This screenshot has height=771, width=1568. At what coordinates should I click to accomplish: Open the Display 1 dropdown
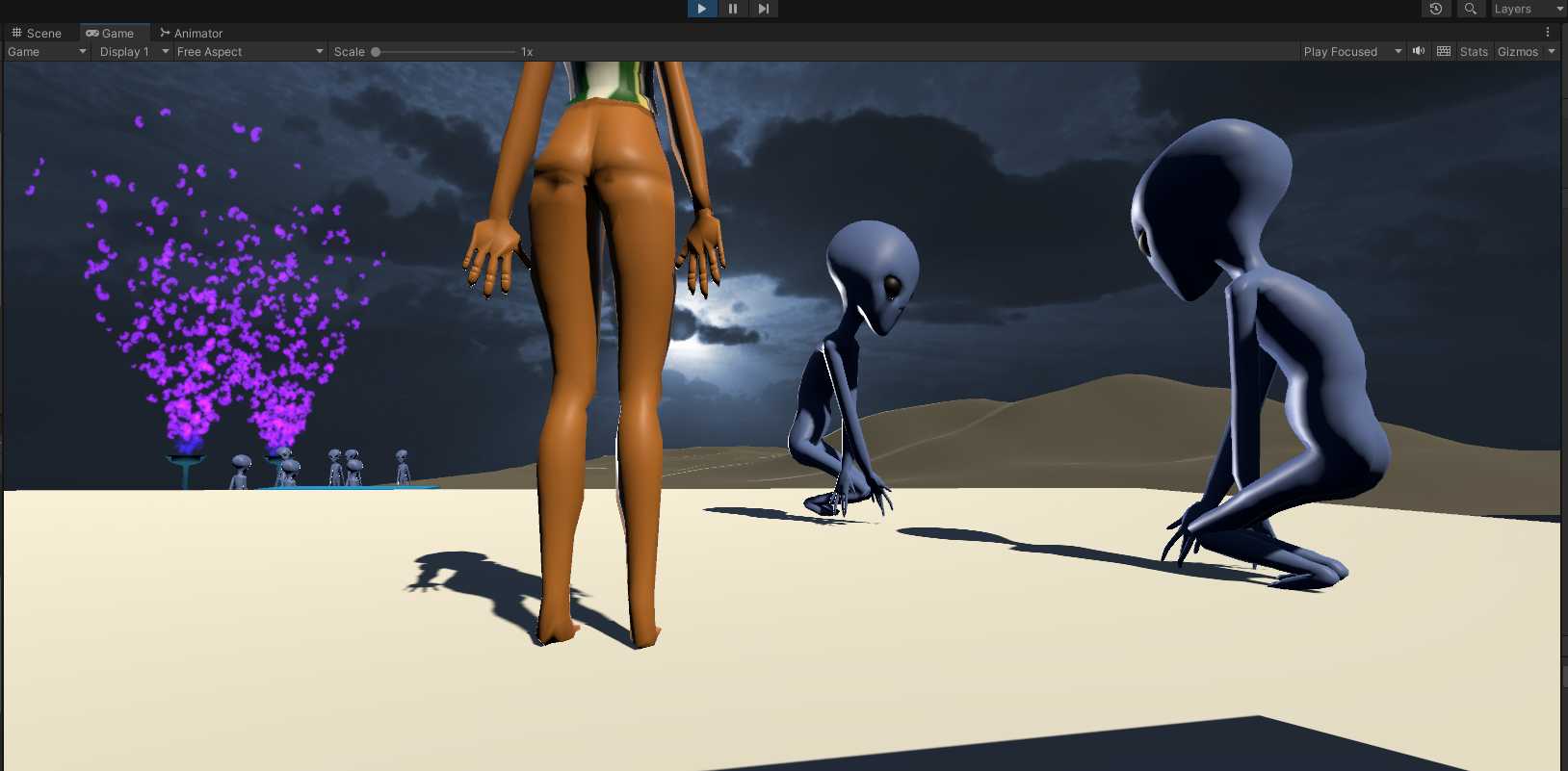point(134,52)
